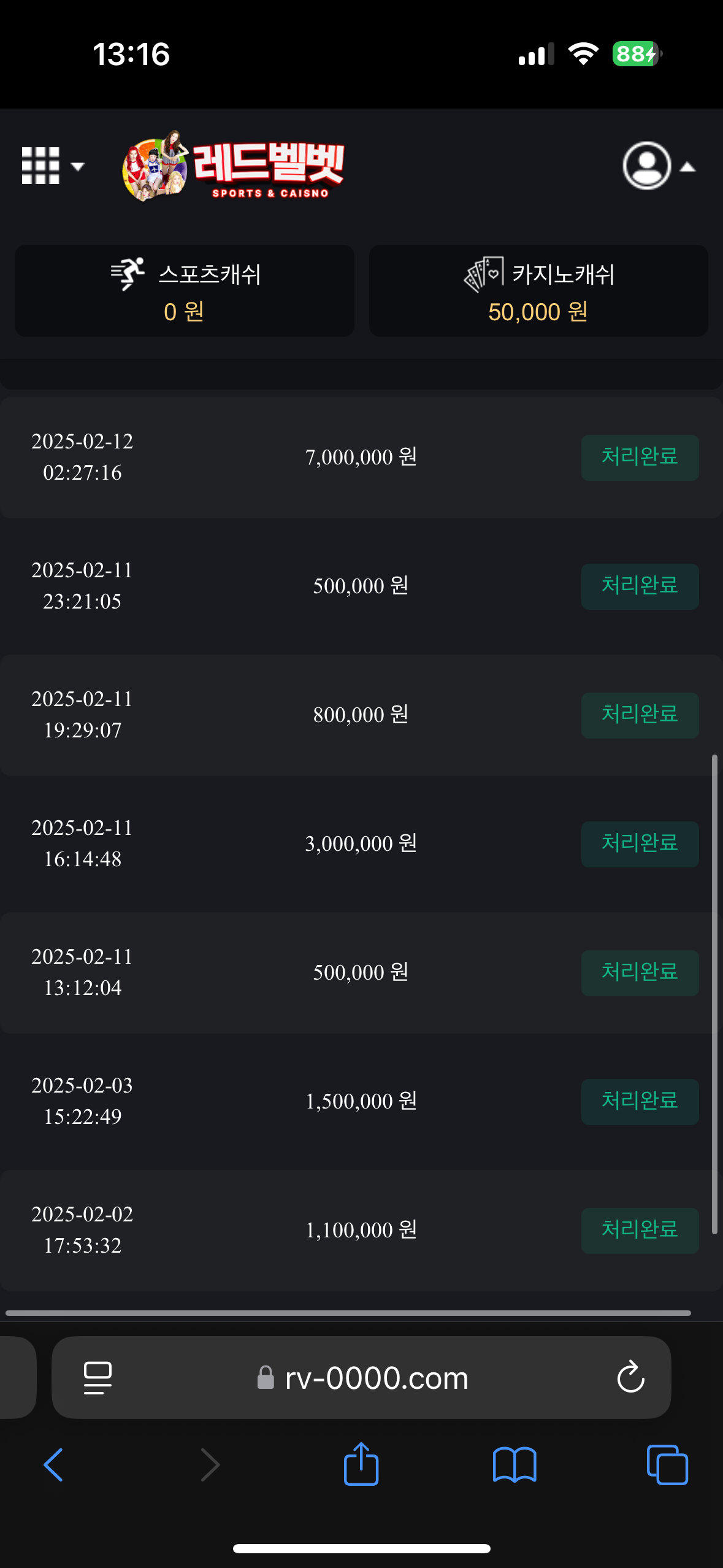Open Safari page settings reader icon

[98, 1378]
